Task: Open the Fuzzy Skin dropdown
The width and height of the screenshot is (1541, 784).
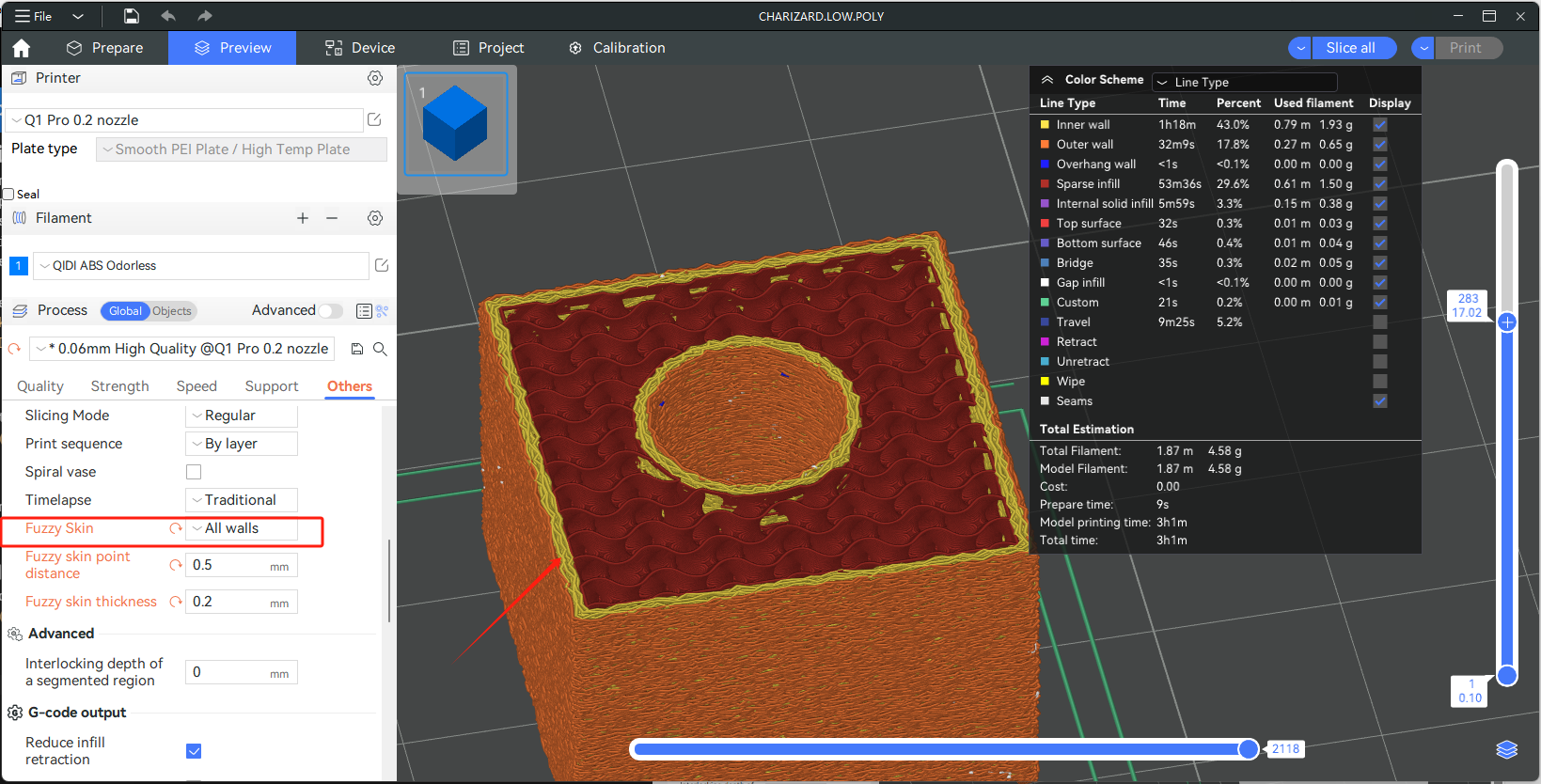Action: pos(242,528)
